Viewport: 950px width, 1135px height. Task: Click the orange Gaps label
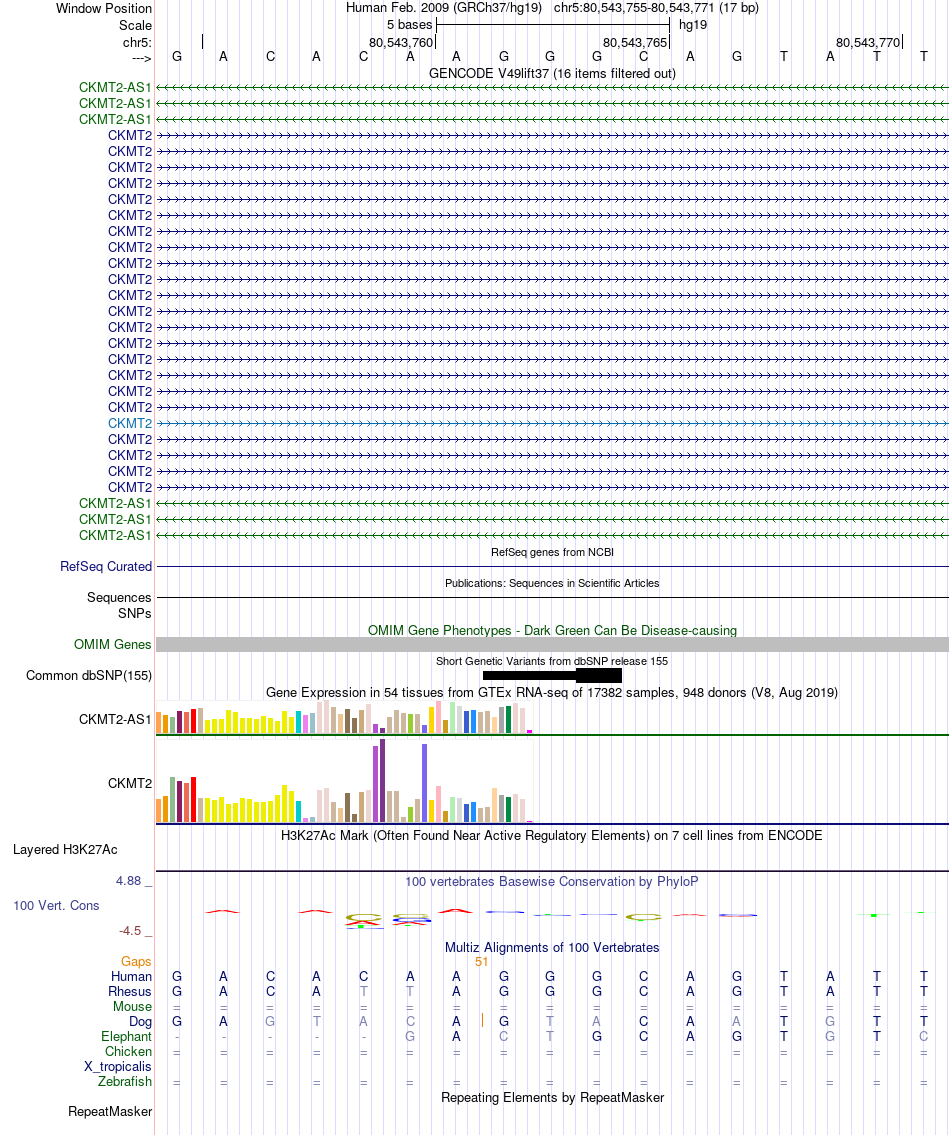click(136, 961)
